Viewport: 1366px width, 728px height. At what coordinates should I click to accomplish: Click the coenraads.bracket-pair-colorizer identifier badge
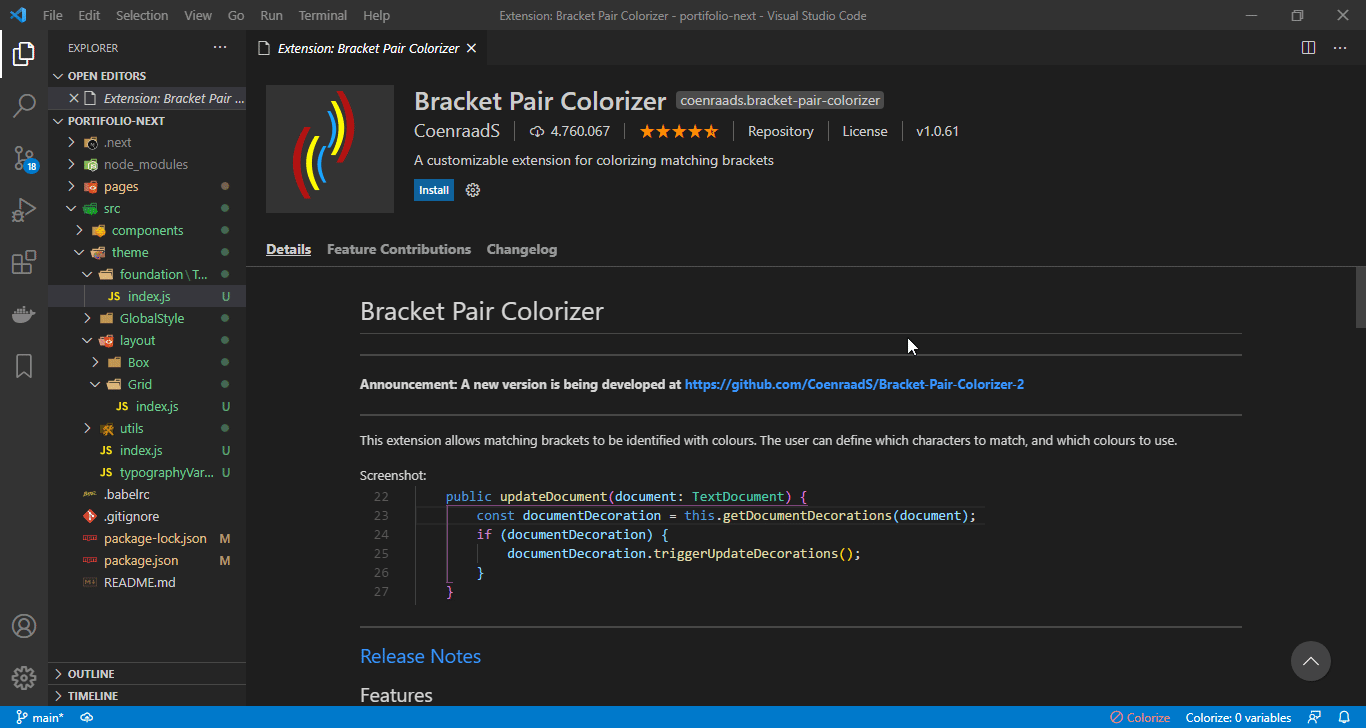point(780,100)
